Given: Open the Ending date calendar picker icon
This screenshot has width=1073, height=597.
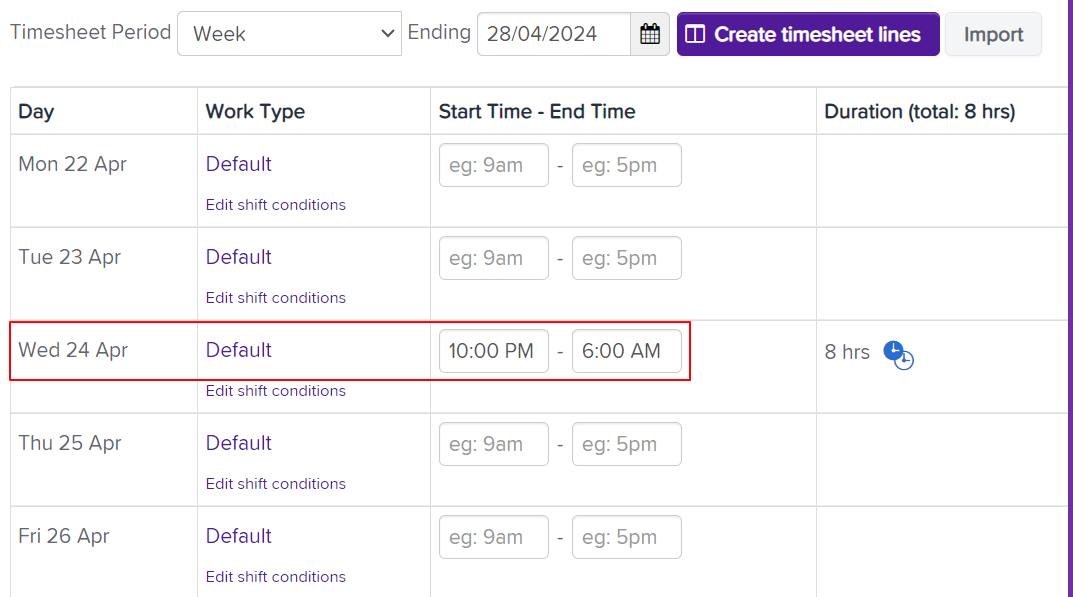Looking at the screenshot, I should point(650,34).
